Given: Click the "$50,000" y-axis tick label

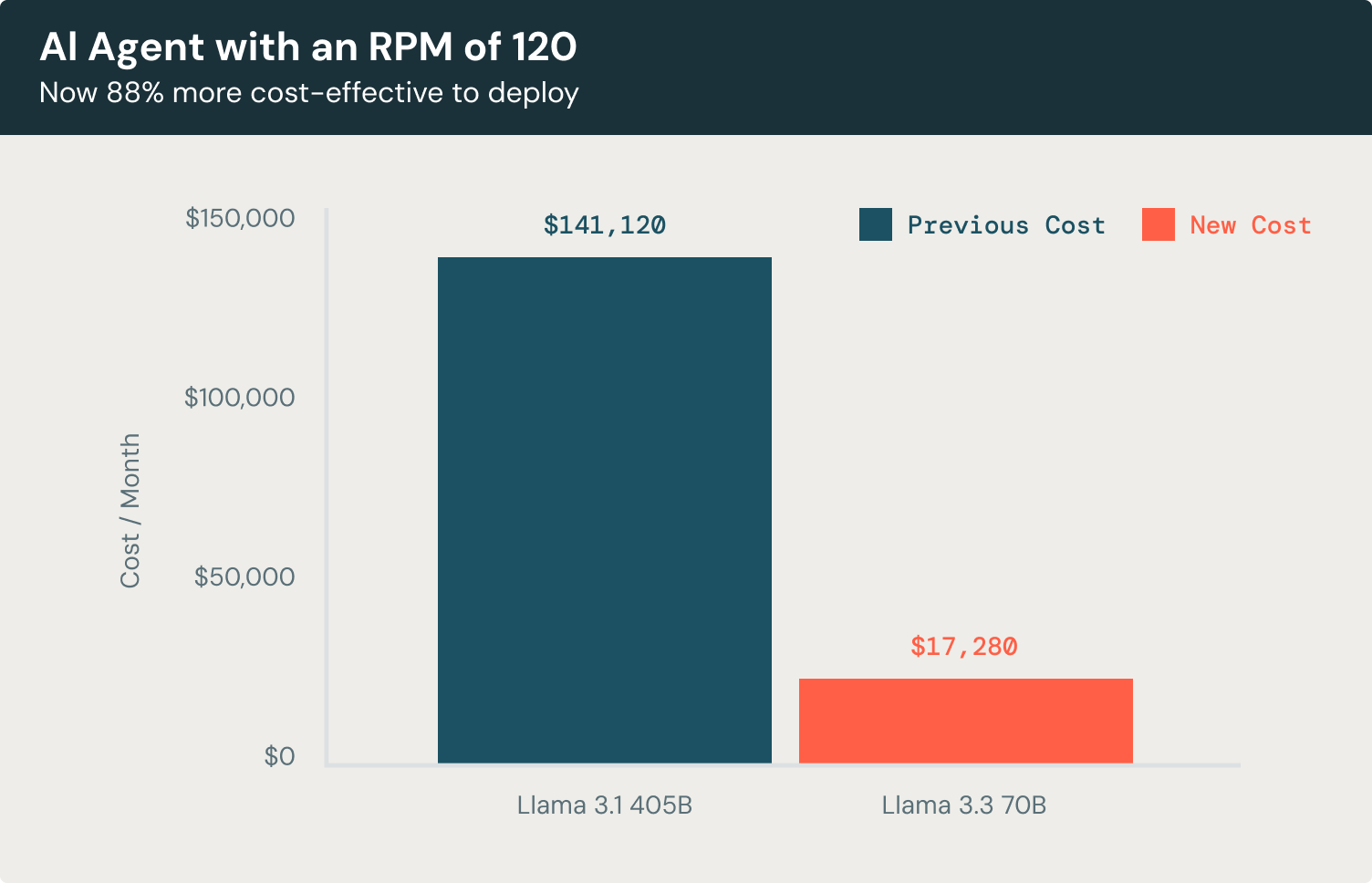Looking at the screenshot, I should [x=244, y=577].
